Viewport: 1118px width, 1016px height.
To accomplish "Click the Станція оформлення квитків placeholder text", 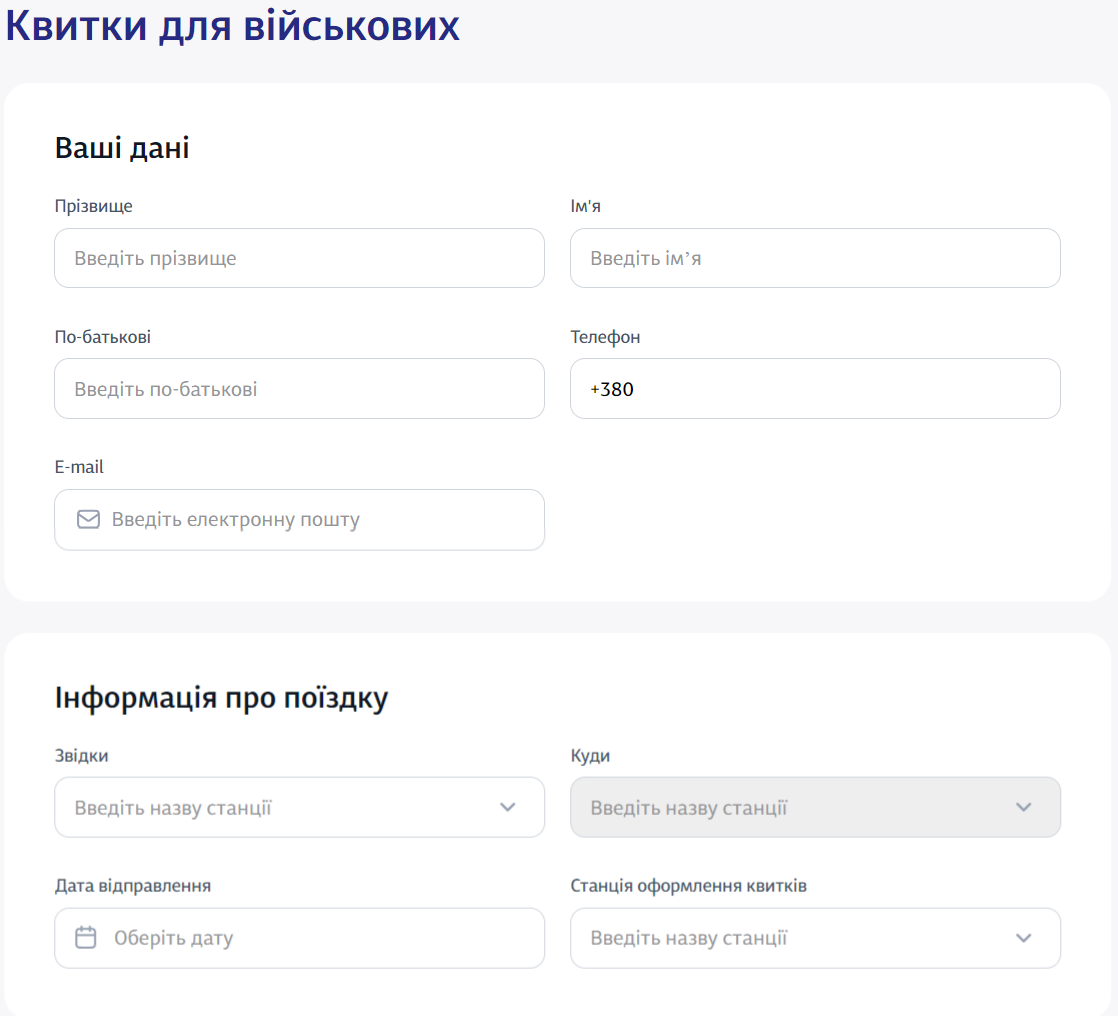I will pyautogui.click(x=688, y=939).
